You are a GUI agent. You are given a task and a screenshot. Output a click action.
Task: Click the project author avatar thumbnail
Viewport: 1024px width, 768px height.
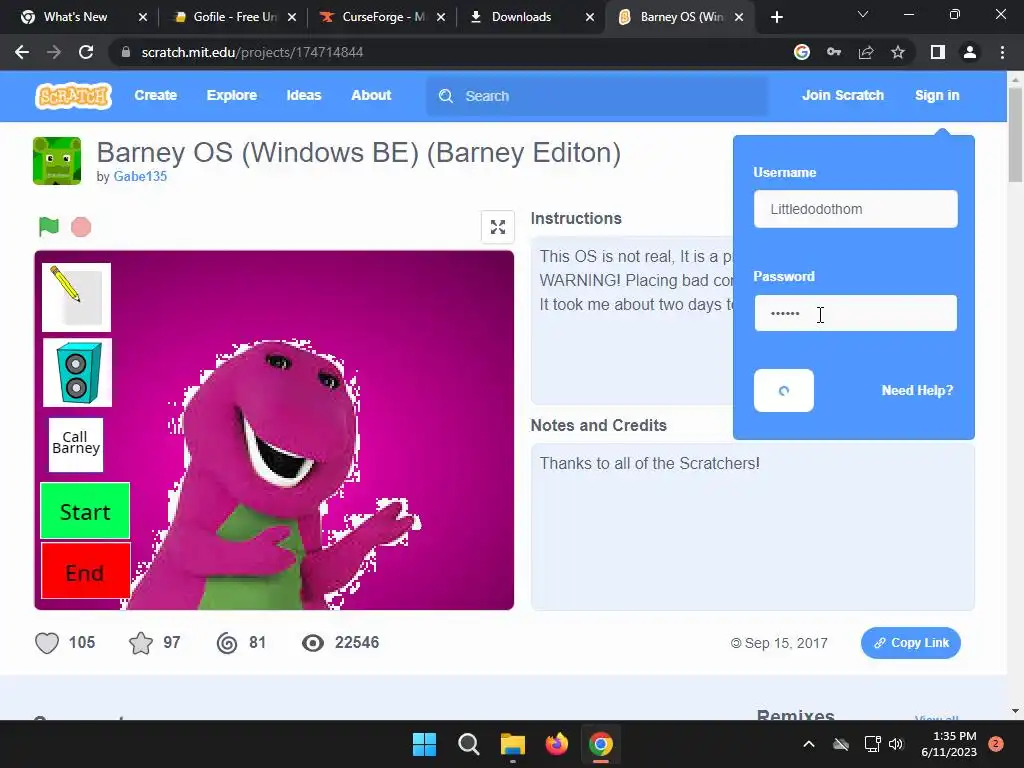pos(57,161)
